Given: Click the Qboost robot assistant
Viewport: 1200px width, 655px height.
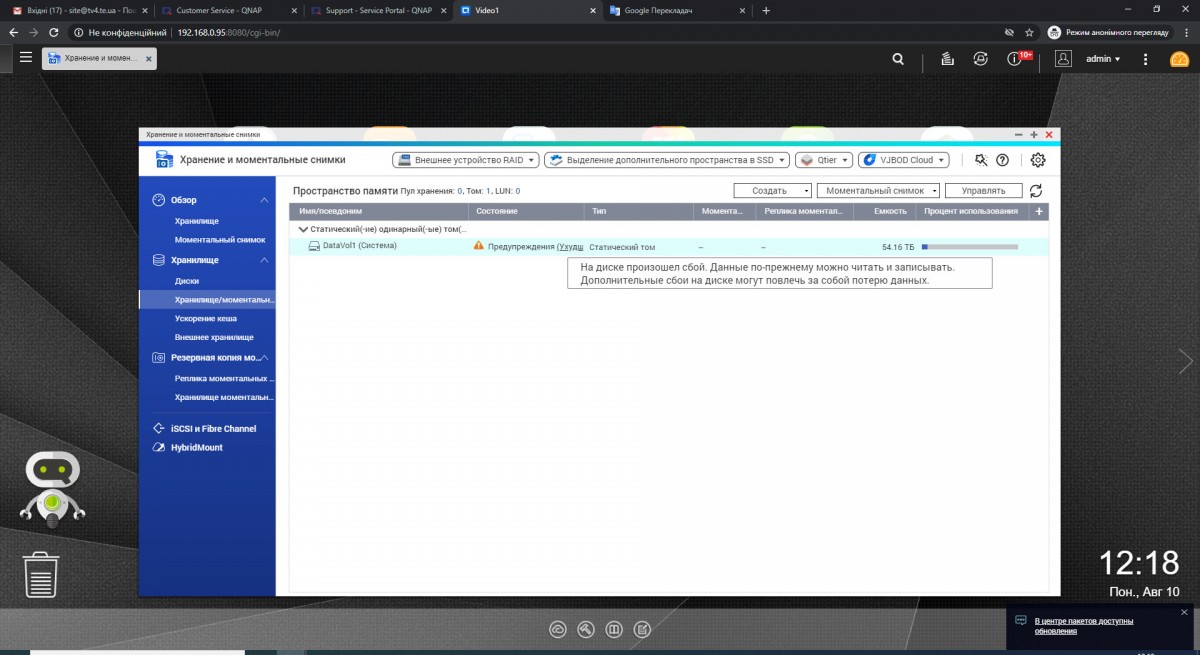Looking at the screenshot, I should 52,488.
